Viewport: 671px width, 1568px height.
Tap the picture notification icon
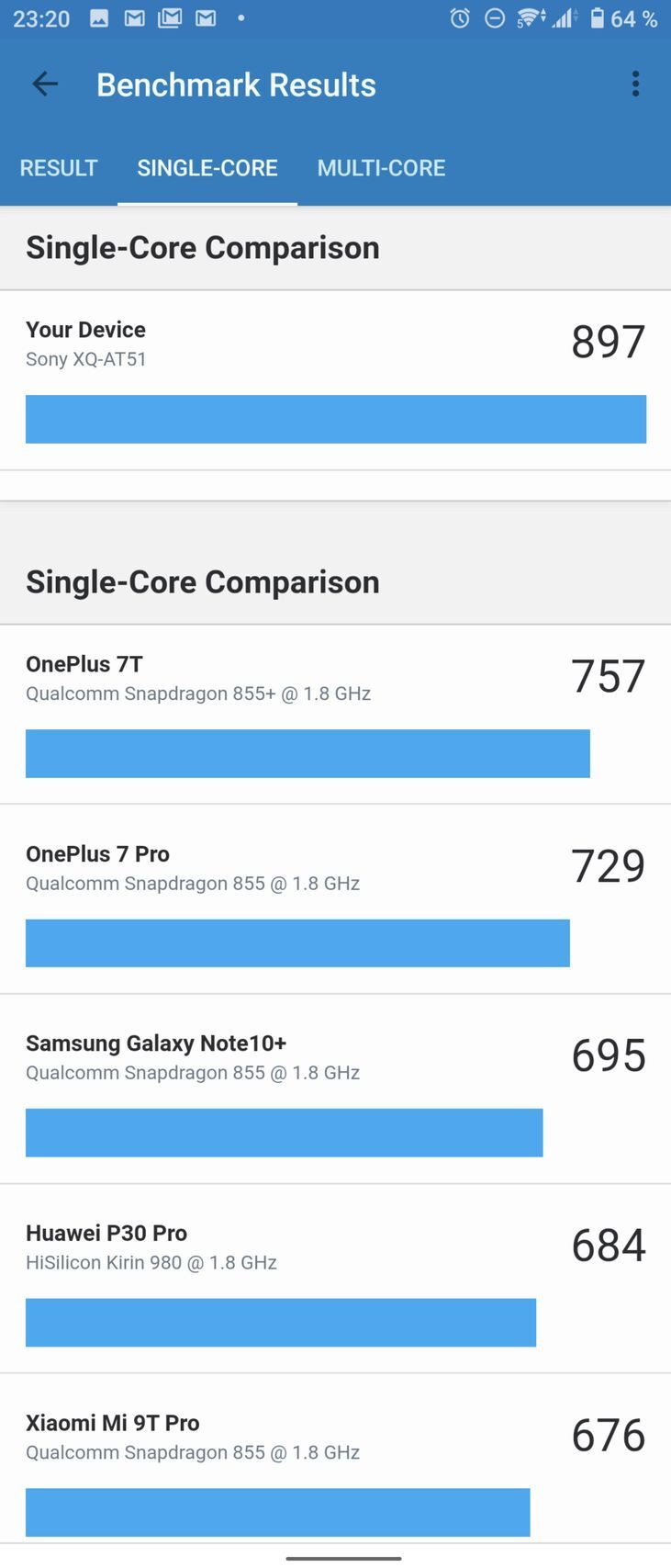[x=99, y=18]
